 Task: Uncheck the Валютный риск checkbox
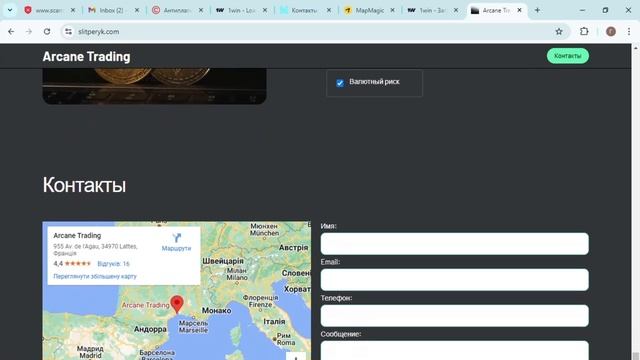(x=340, y=83)
